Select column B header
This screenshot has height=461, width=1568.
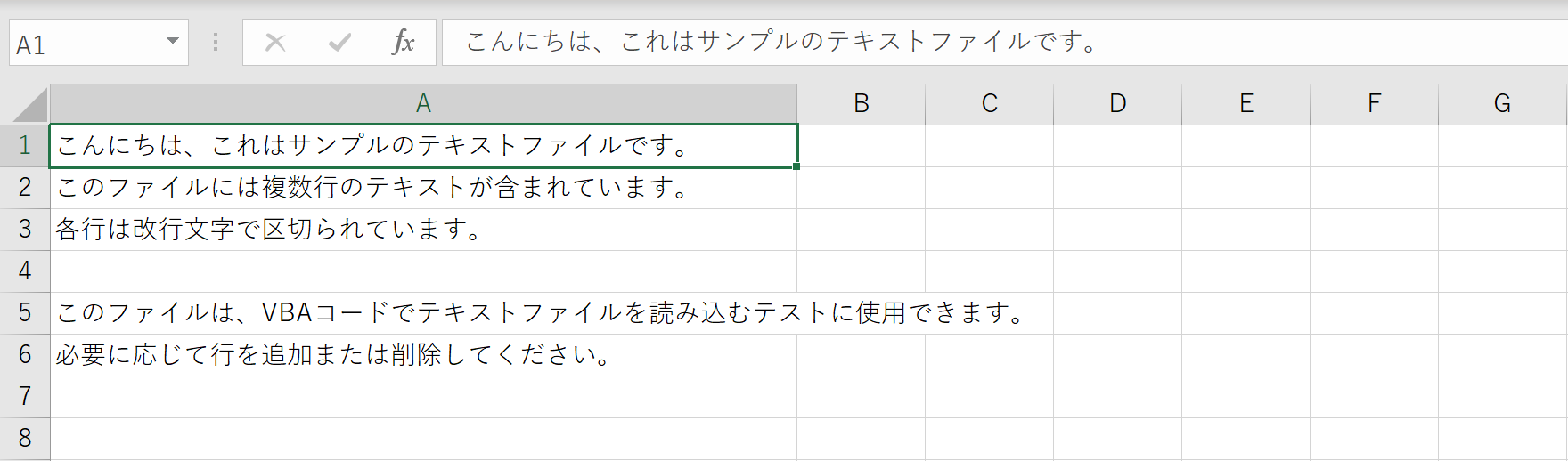[x=862, y=104]
